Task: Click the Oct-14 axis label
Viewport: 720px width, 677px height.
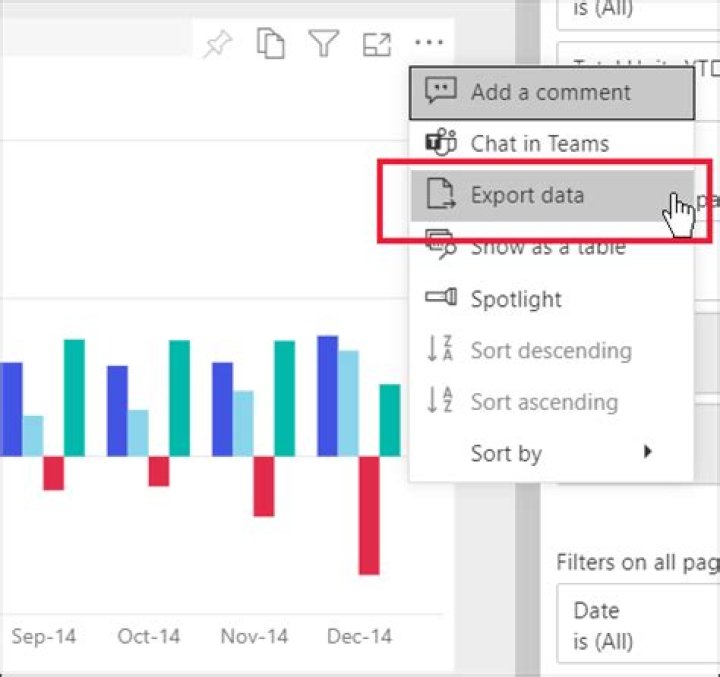Action: coord(149,637)
